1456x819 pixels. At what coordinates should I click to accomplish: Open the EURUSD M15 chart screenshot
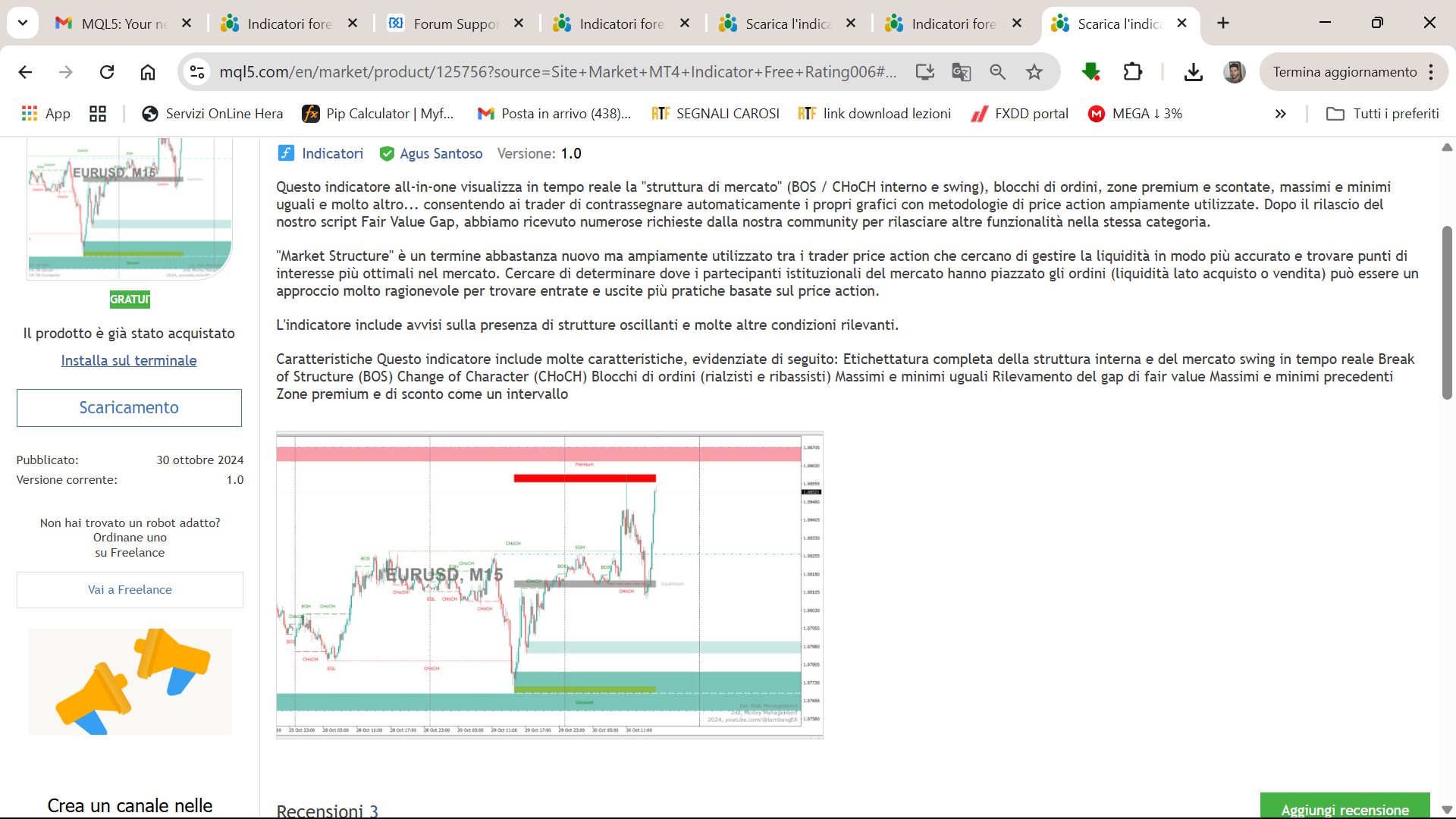point(549,585)
